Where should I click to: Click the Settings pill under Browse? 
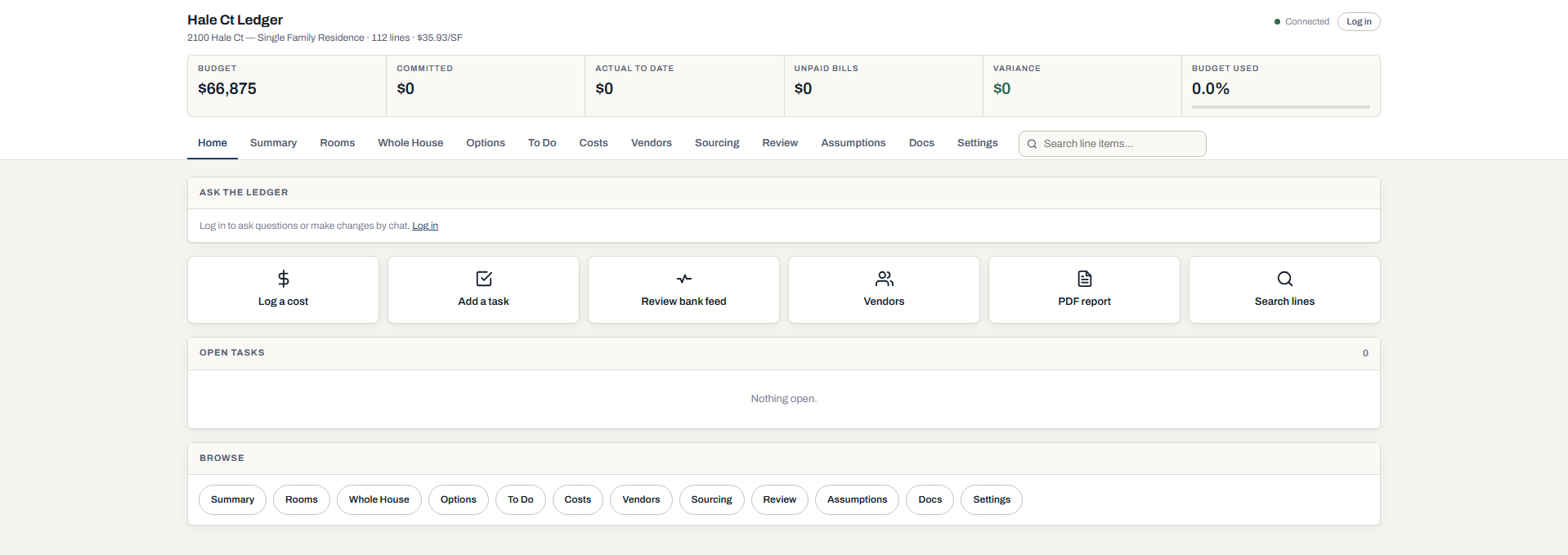coord(992,499)
